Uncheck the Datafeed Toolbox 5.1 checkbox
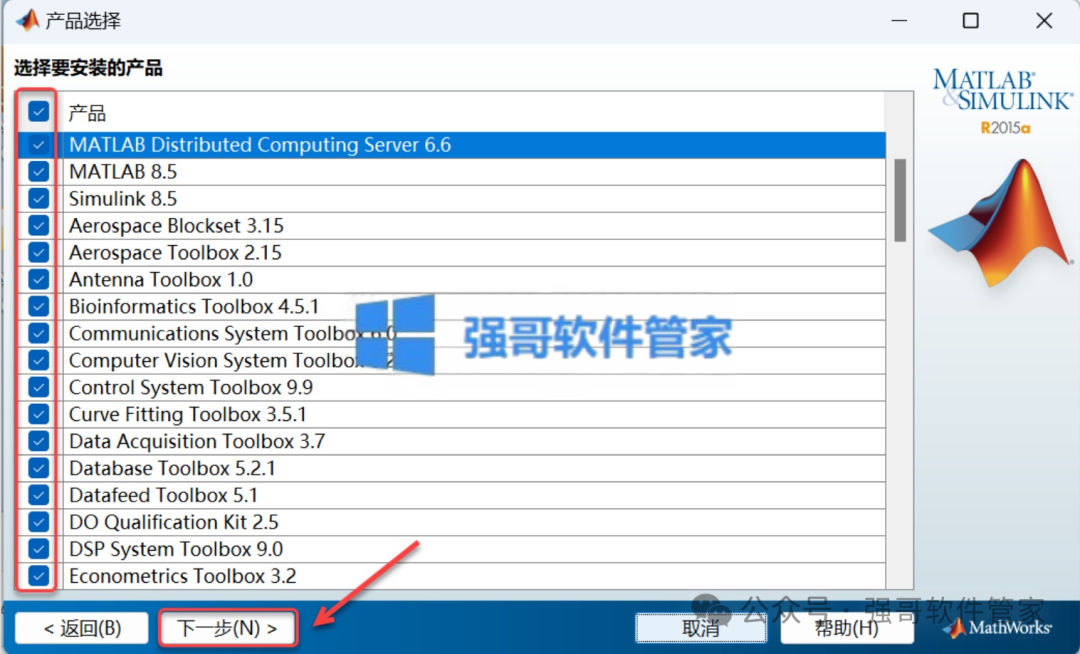 tap(39, 495)
